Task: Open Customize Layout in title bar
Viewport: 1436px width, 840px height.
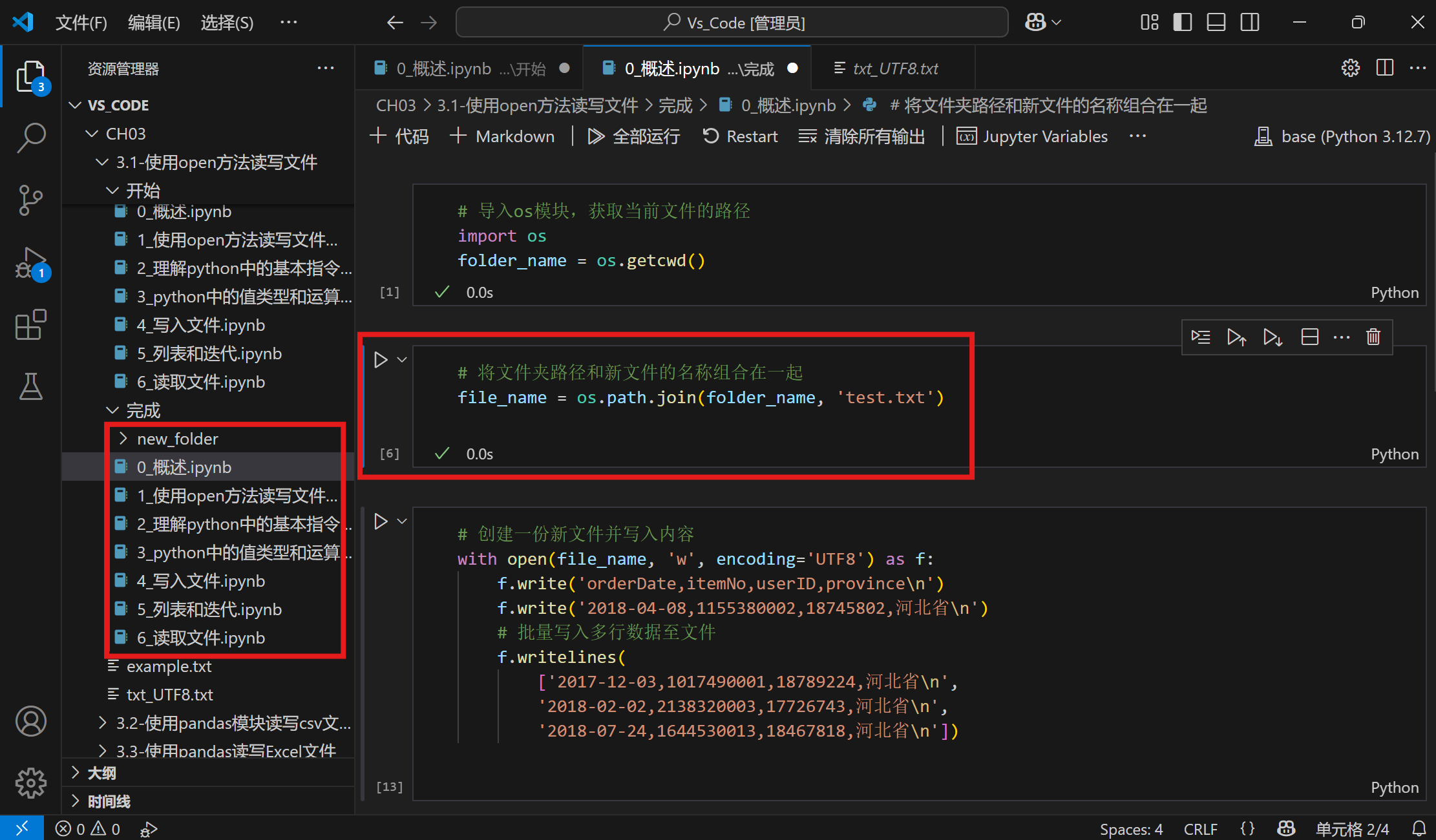Action: (x=1149, y=23)
